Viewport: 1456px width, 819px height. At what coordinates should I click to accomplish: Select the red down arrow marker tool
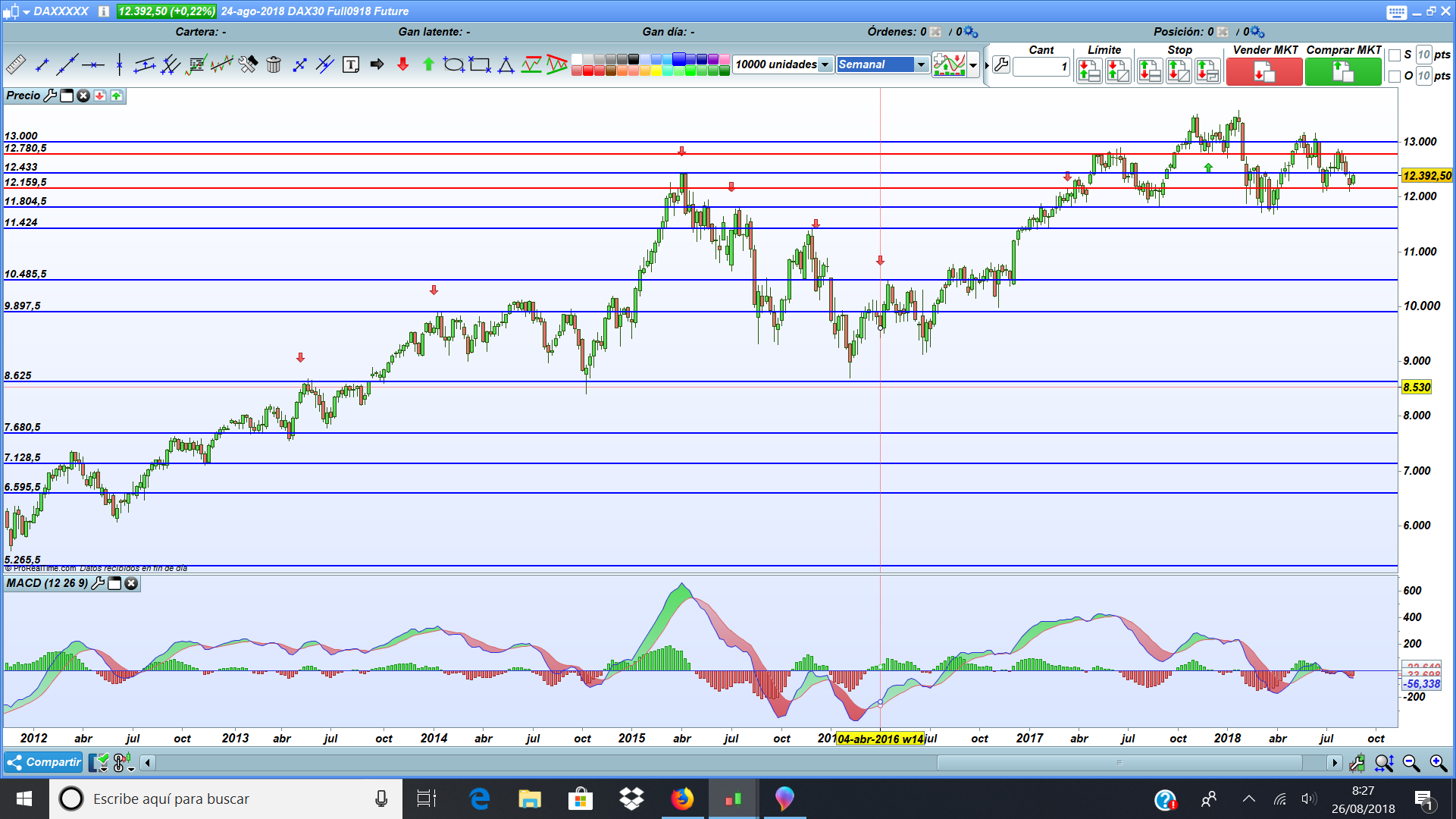[x=402, y=65]
